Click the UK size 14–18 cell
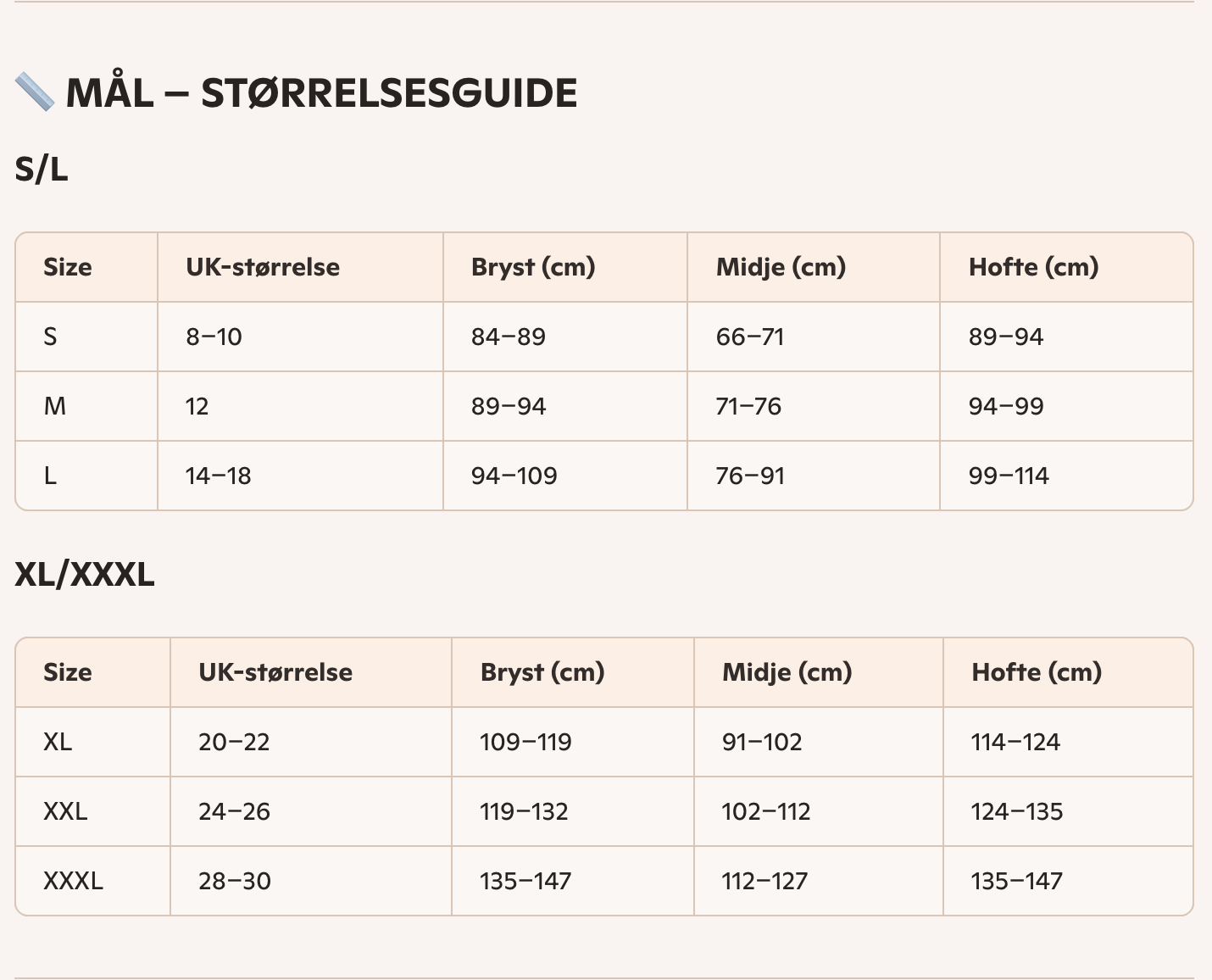 click(219, 476)
